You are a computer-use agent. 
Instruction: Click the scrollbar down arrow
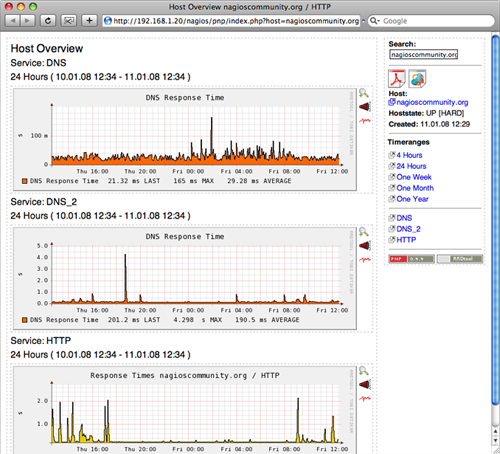pyautogui.click(x=495, y=441)
